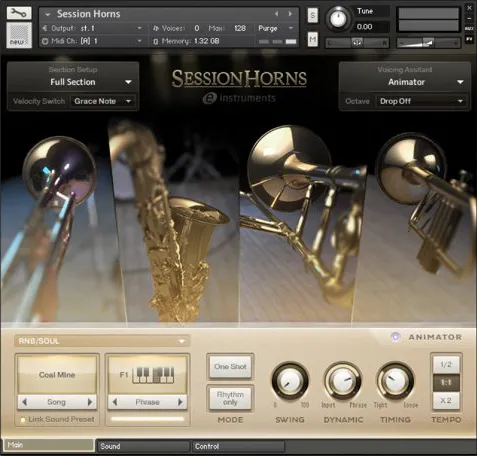This screenshot has height=456, width=477.
Task: Click the saxophone instrument image
Action: [177, 222]
